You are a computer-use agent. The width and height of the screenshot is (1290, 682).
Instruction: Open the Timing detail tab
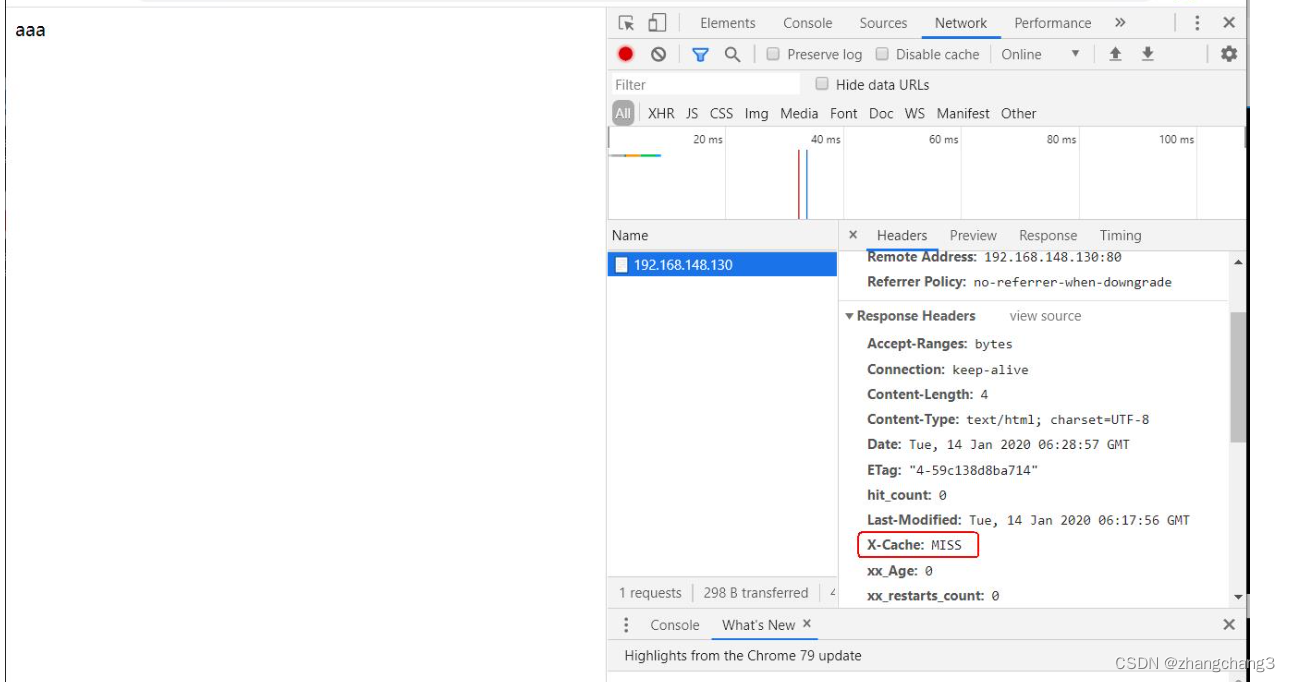[x=1120, y=235]
